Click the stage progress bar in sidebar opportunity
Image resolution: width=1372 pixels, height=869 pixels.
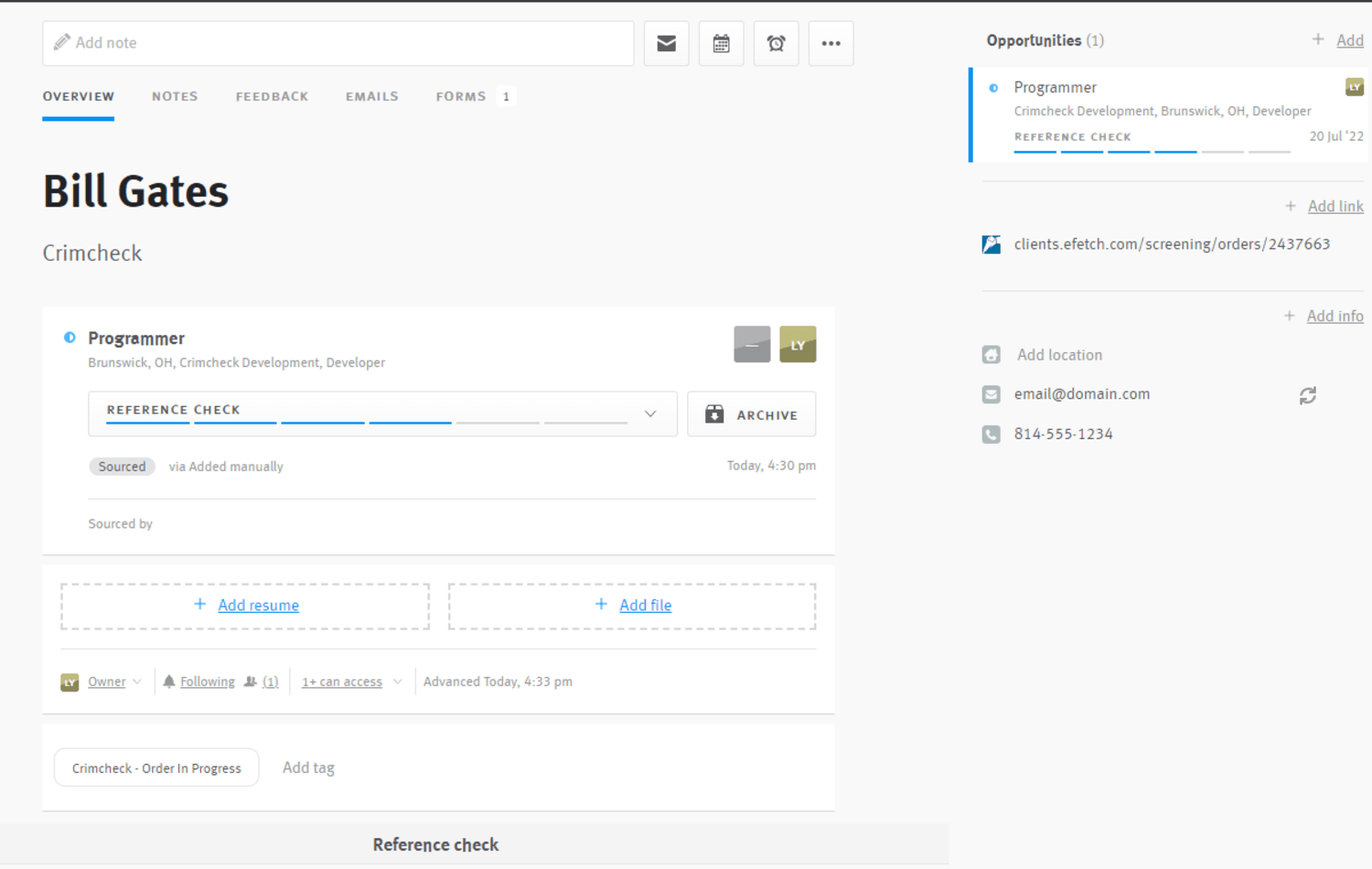pos(1152,151)
